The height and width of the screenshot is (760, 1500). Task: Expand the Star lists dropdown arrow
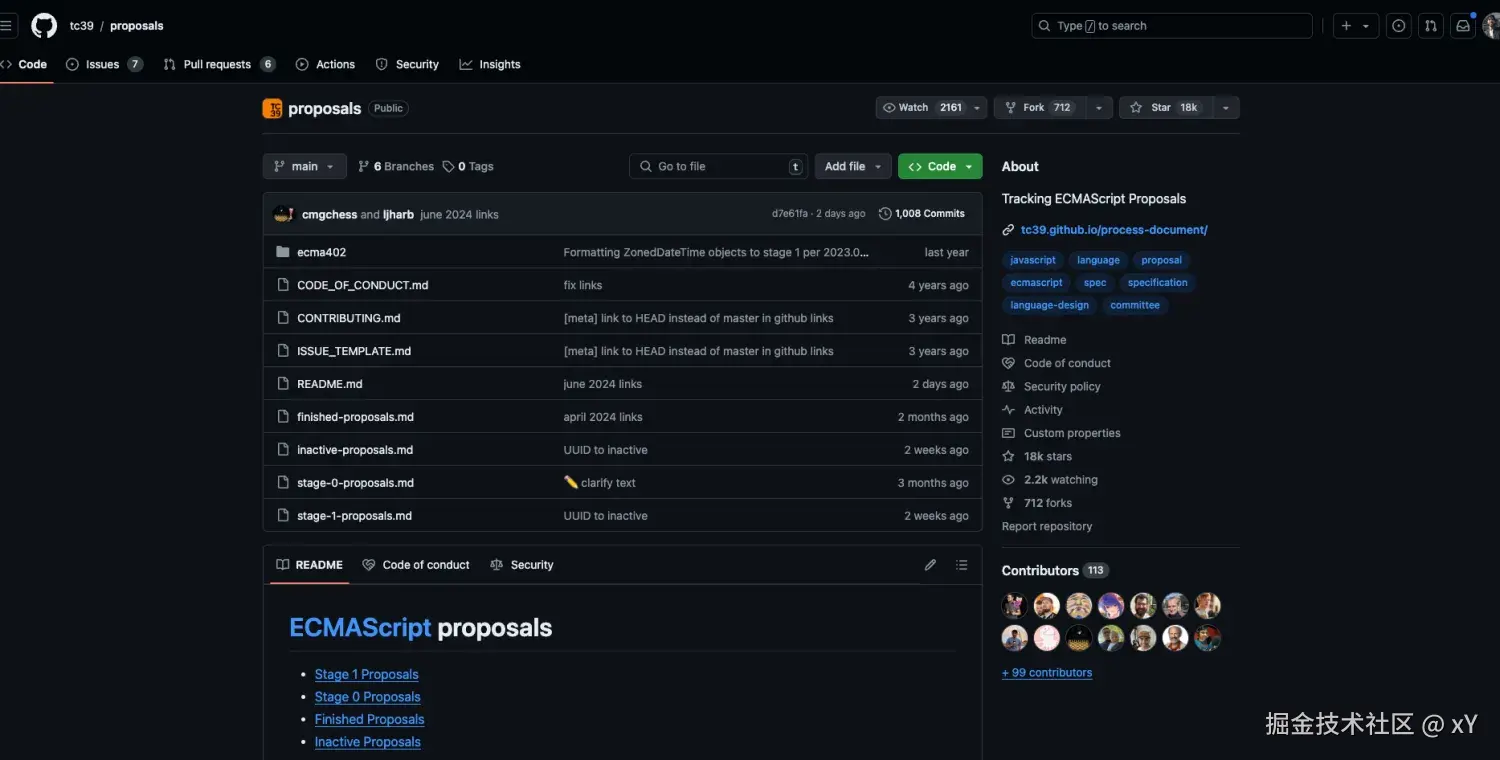coord(1227,108)
